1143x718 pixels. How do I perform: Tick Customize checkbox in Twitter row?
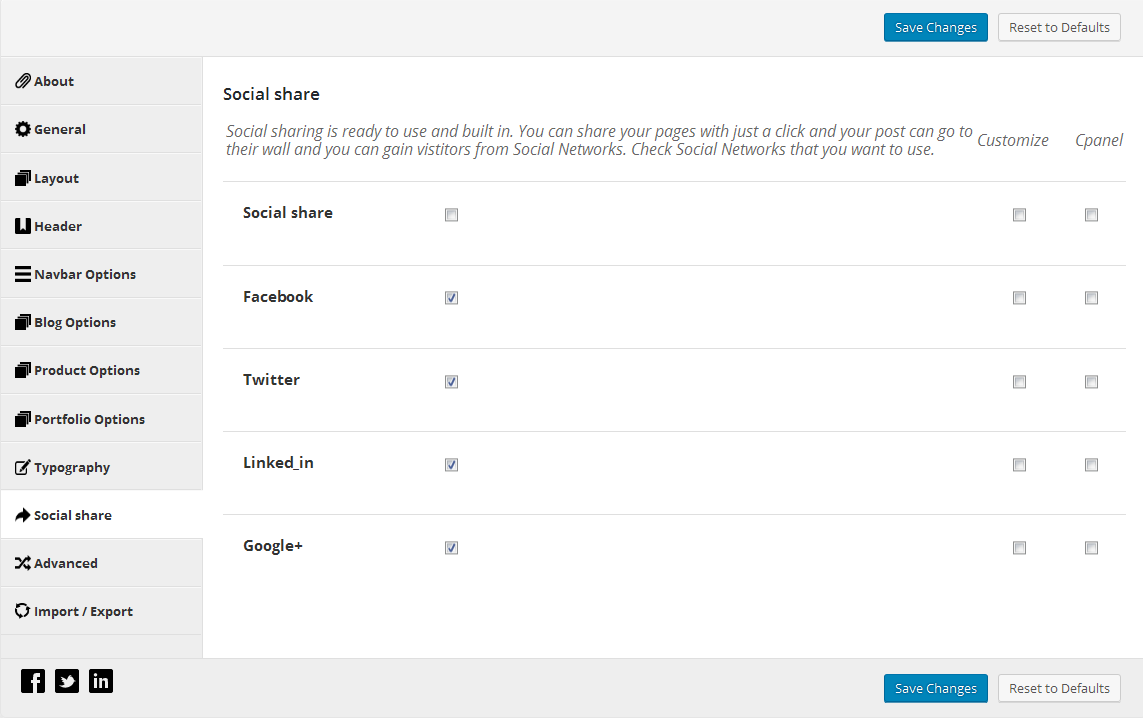click(x=1019, y=381)
